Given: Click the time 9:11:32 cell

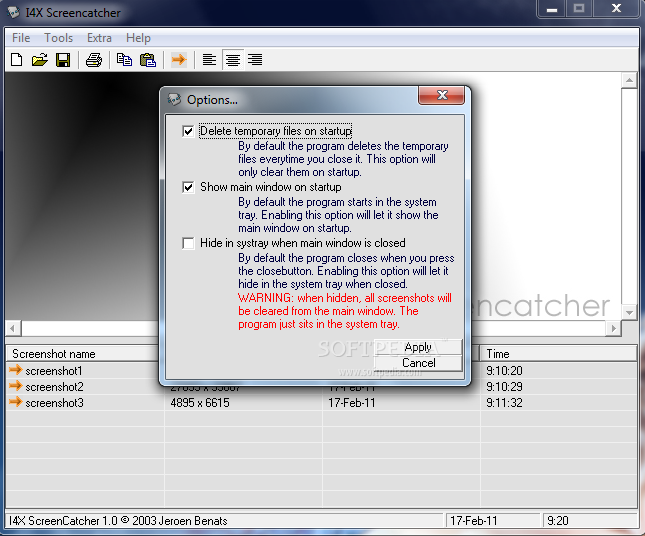Looking at the screenshot, I should (x=504, y=403).
